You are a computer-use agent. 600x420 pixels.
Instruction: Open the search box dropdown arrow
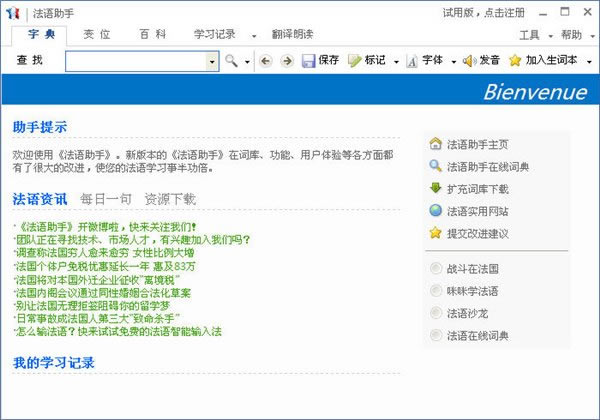click(212, 61)
